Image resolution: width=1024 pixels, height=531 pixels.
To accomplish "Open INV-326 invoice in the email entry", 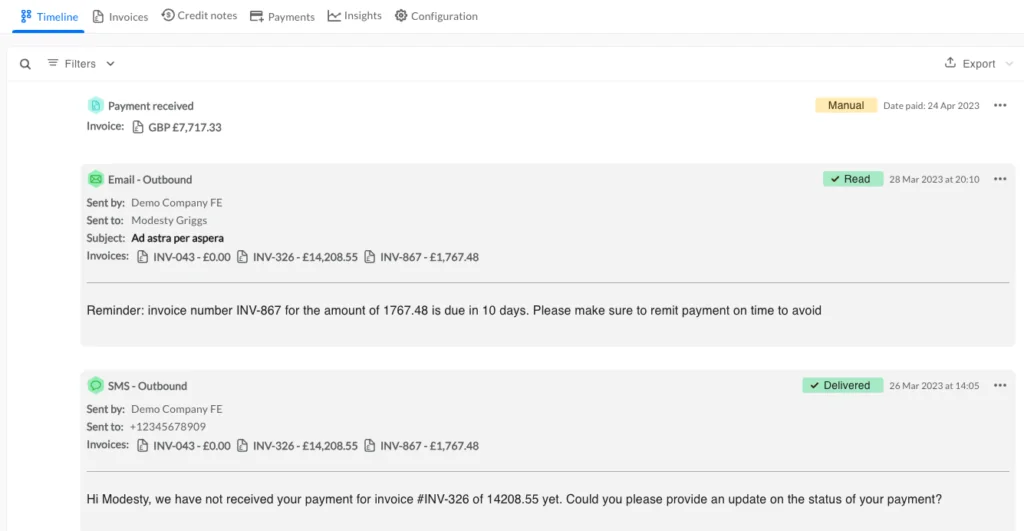I will 297,257.
